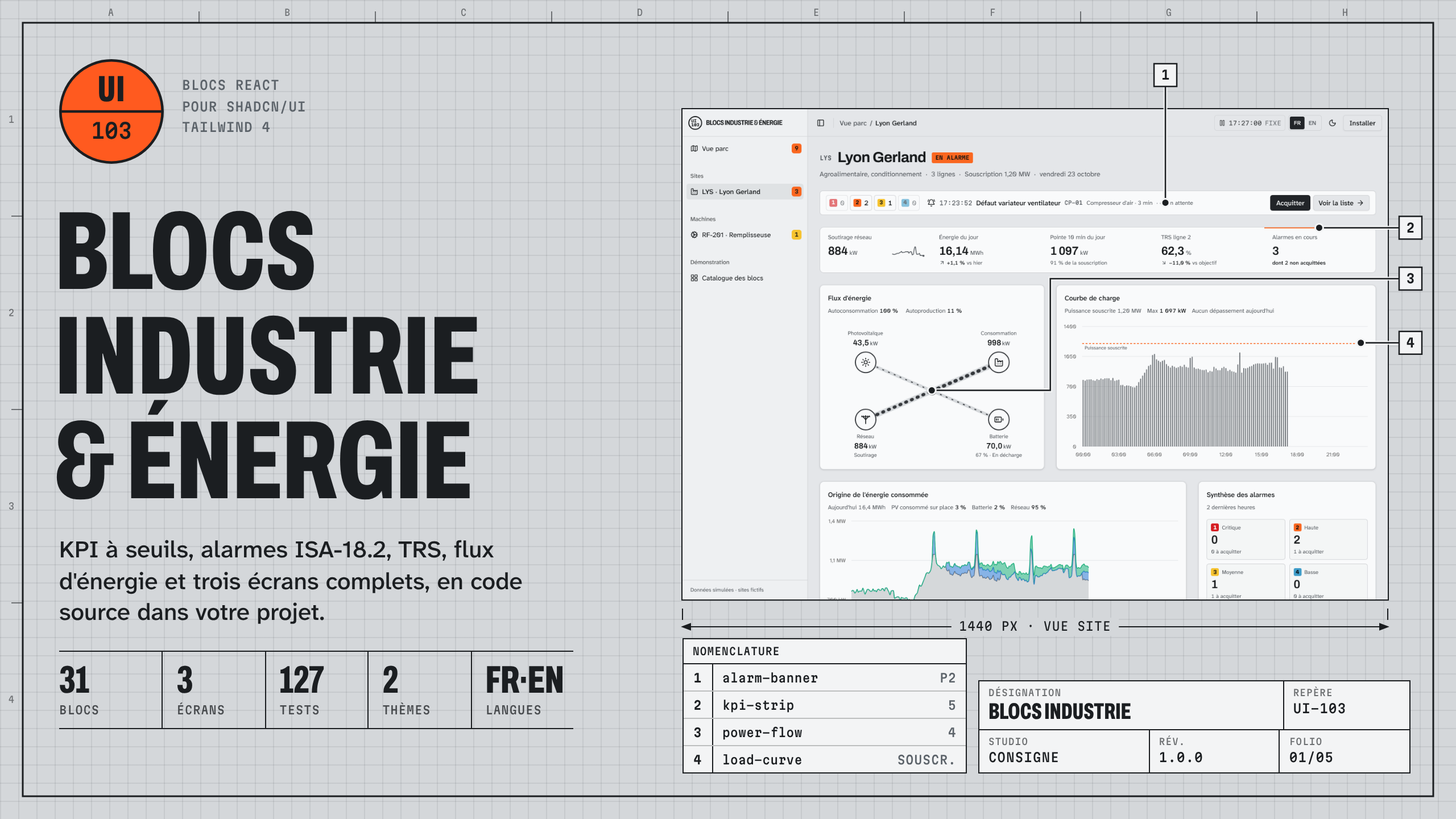This screenshot has width=1456, height=819.
Task: Click the Consommation factory node icon
Action: [999, 362]
